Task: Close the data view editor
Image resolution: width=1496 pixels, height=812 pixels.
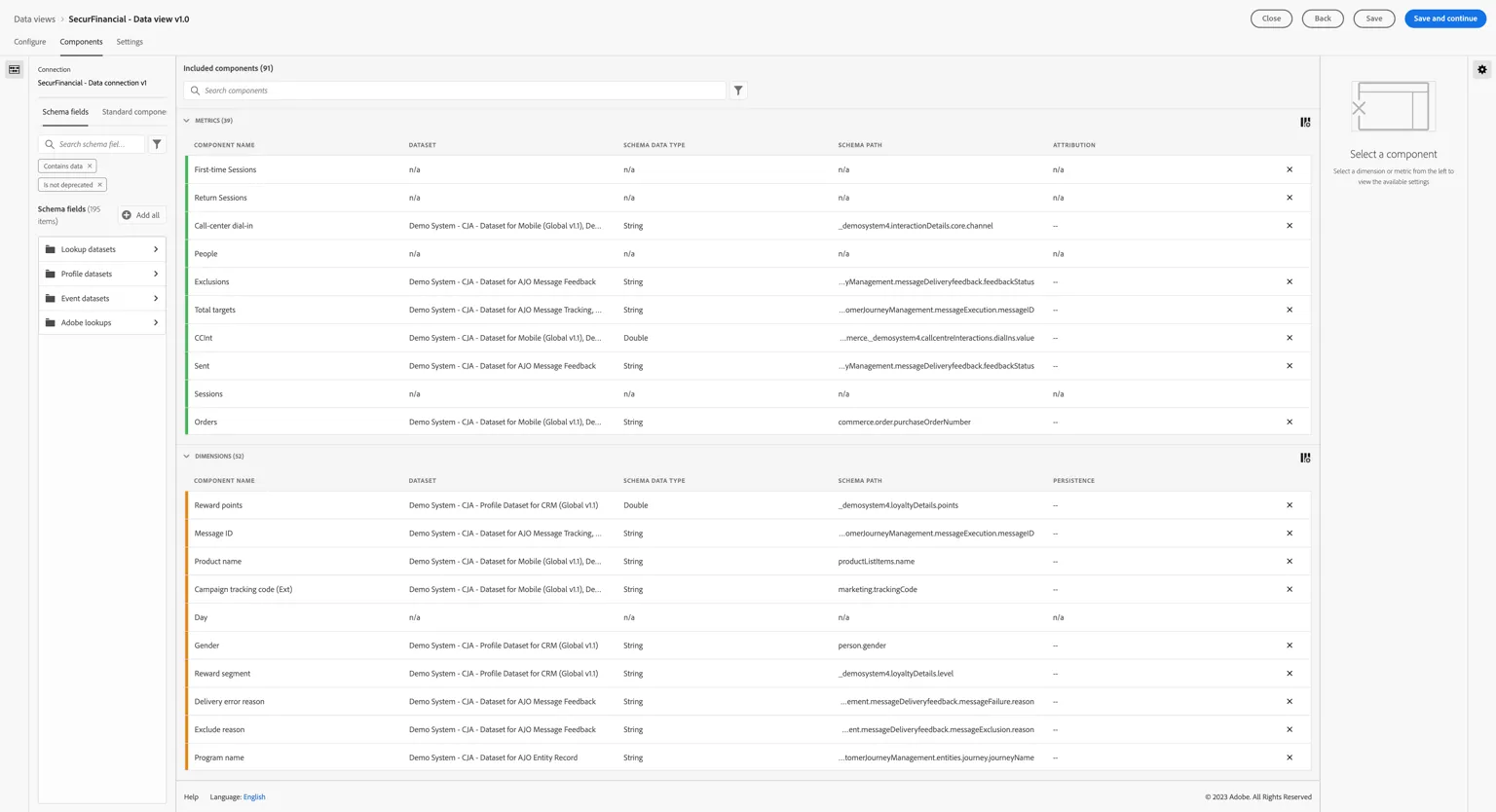Action: [x=1271, y=18]
